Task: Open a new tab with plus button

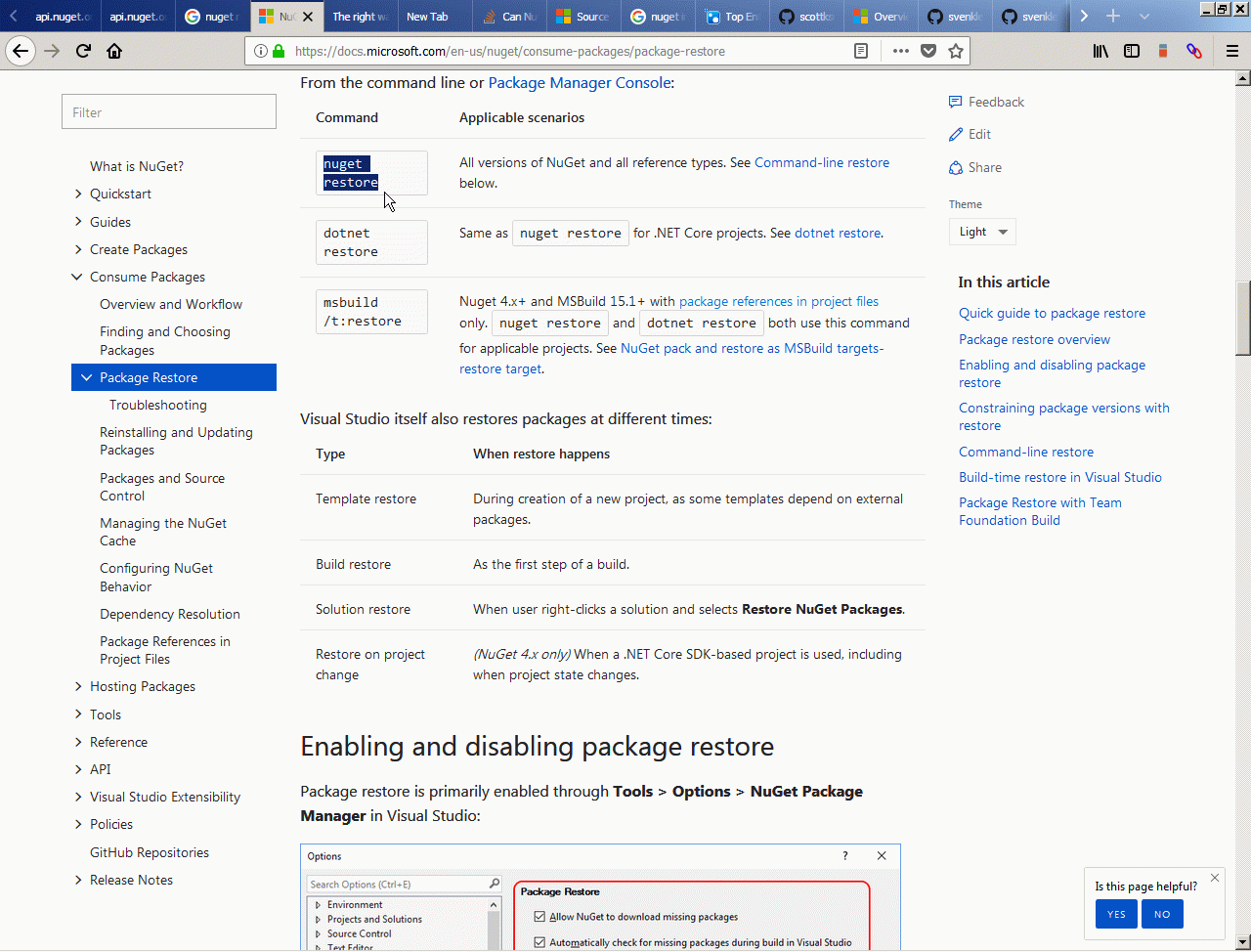Action: (x=1112, y=16)
